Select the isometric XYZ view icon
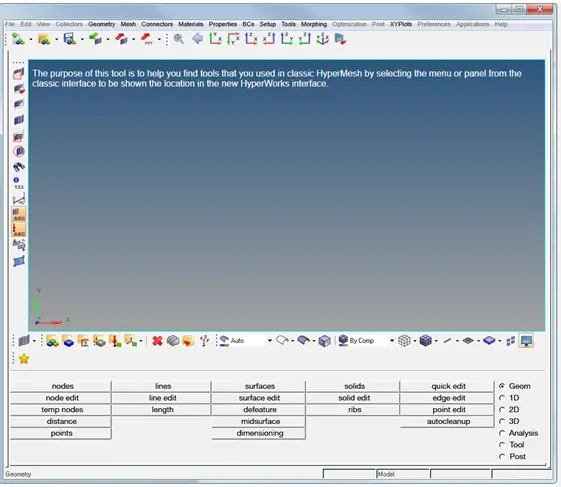This screenshot has height=487, width=561. click(x=322, y=39)
